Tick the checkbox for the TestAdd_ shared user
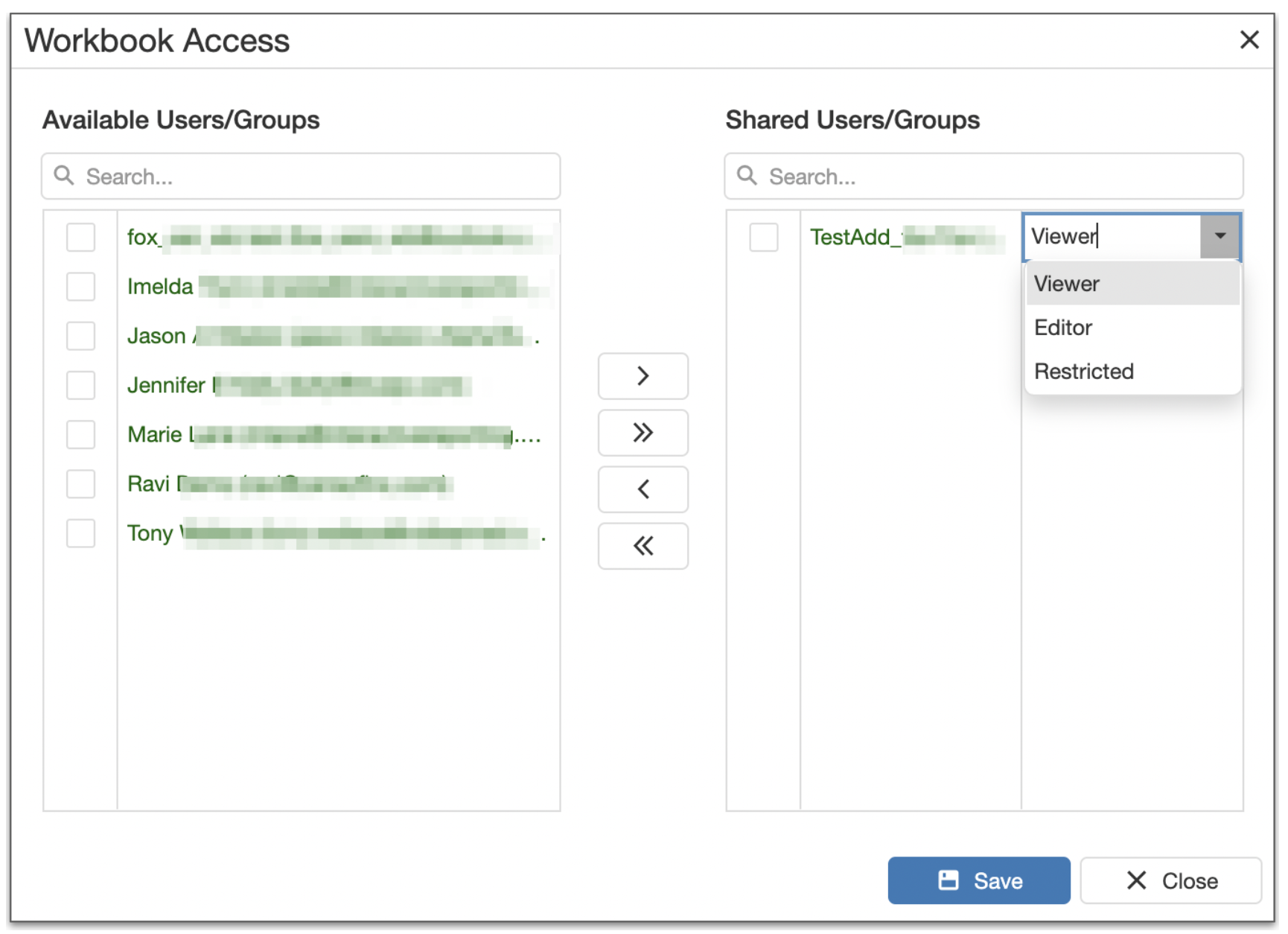This screenshot has height=934, width=1288. point(763,238)
